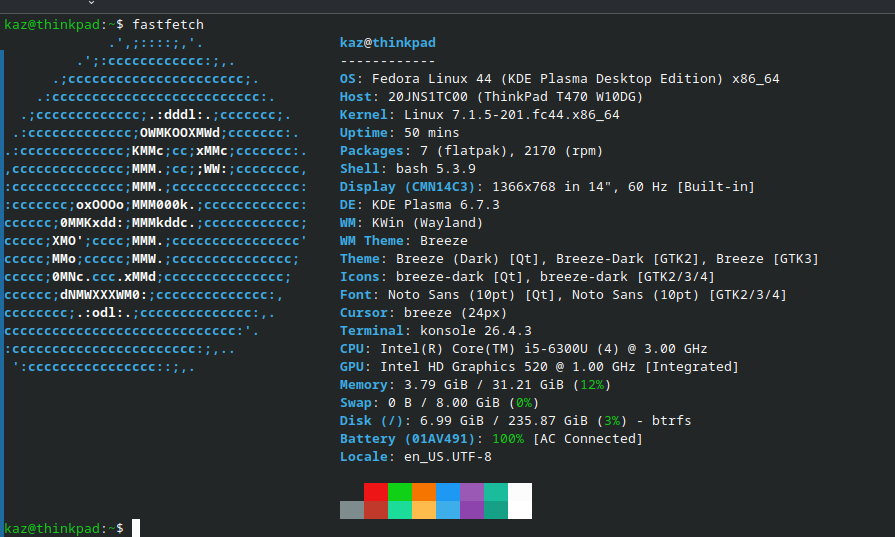The width and height of the screenshot is (895, 537).
Task: Click the bright red color block
Action: (x=376, y=492)
